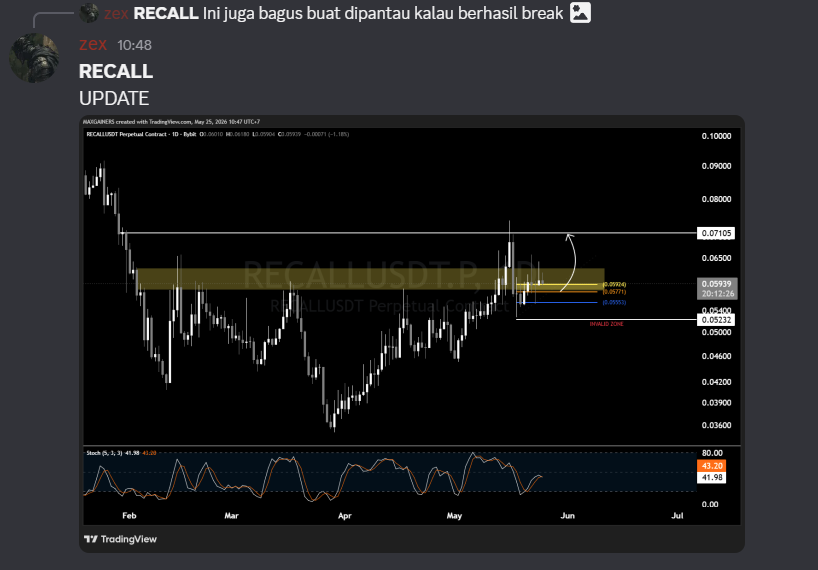The width and height of the screenshot is (818, 570).
Task: Click the orange 43.20 stochastic value
Action: [712, 466]
